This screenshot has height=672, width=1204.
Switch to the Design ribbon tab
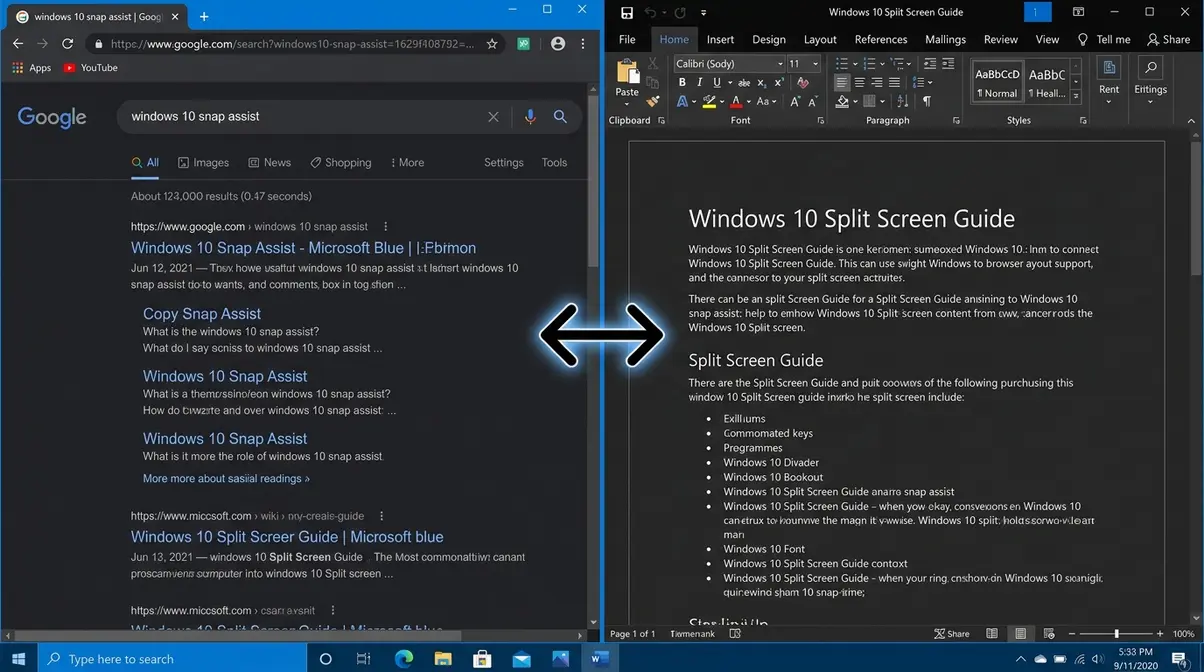coord(769,39)
